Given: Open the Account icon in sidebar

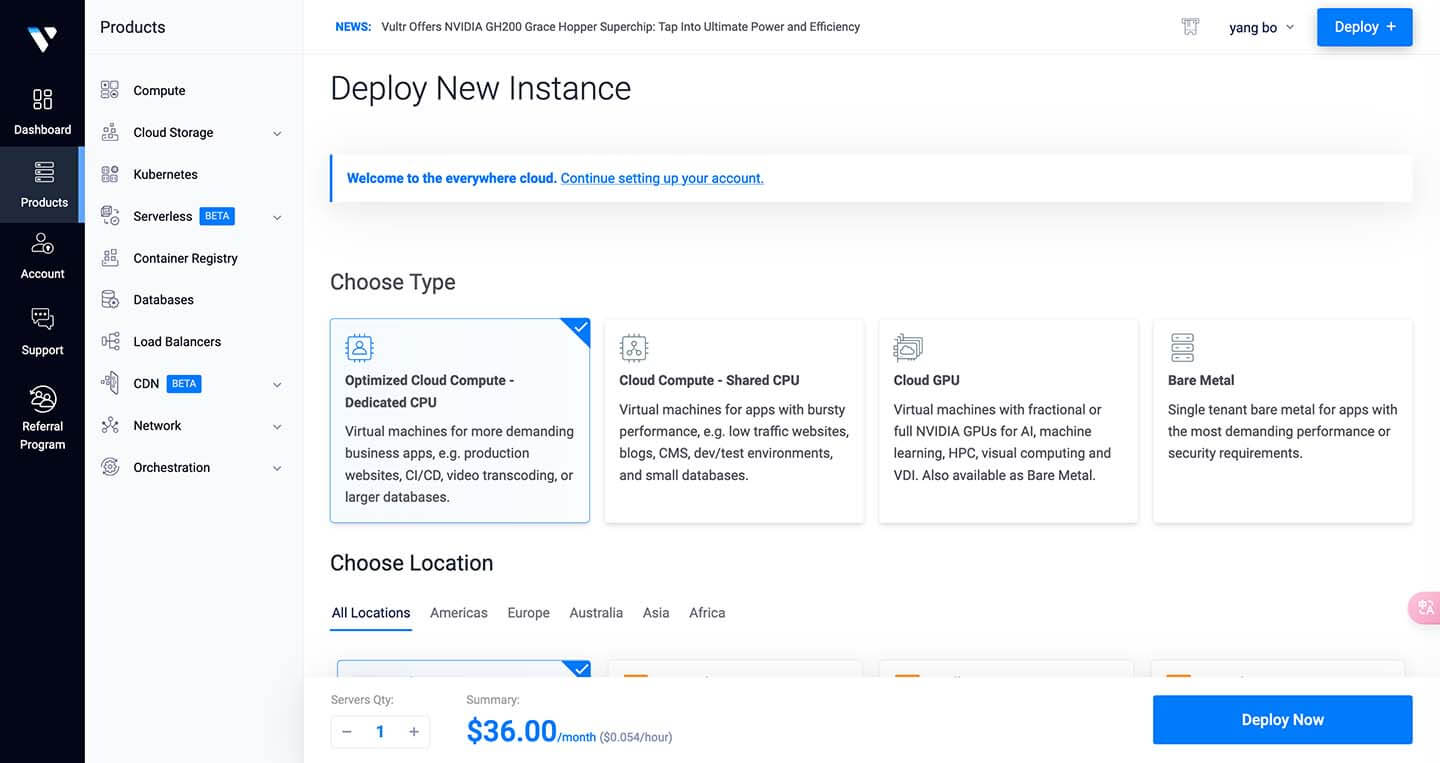Looking at the screenshot, I should coord(42,243).
